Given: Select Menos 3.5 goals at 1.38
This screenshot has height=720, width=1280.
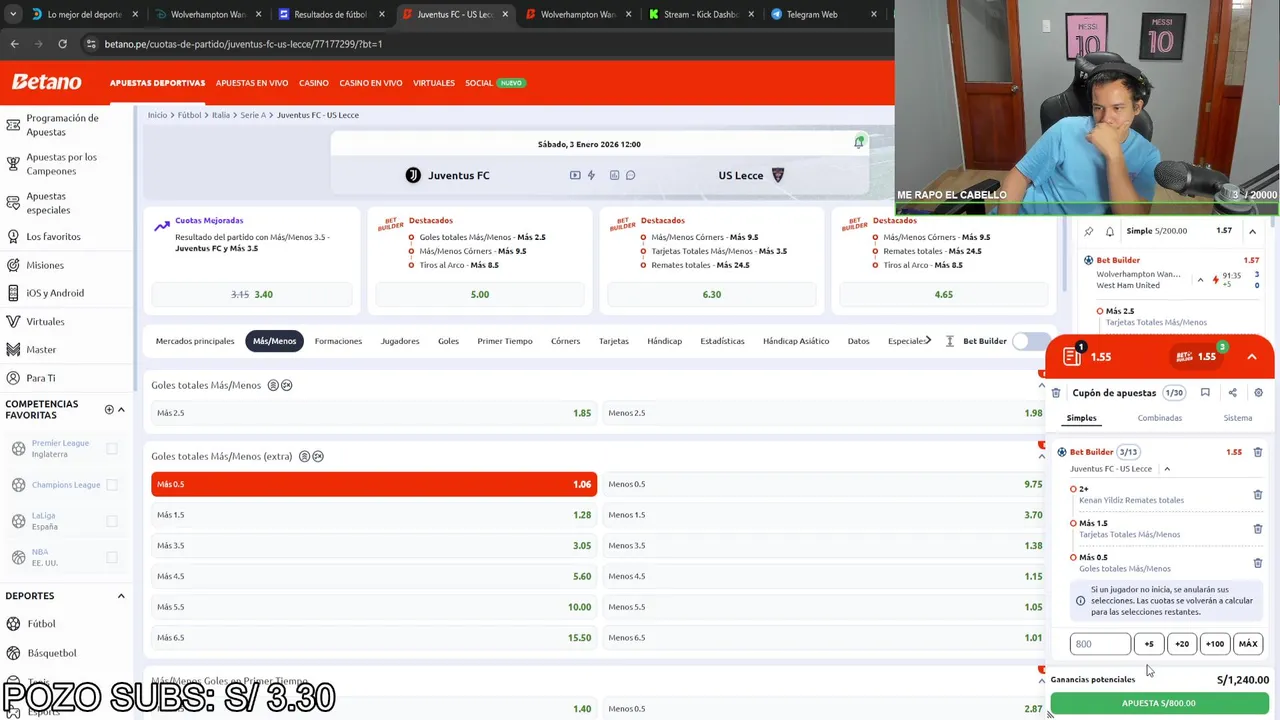Looking at the screenshot, I should tap(825, 545).
